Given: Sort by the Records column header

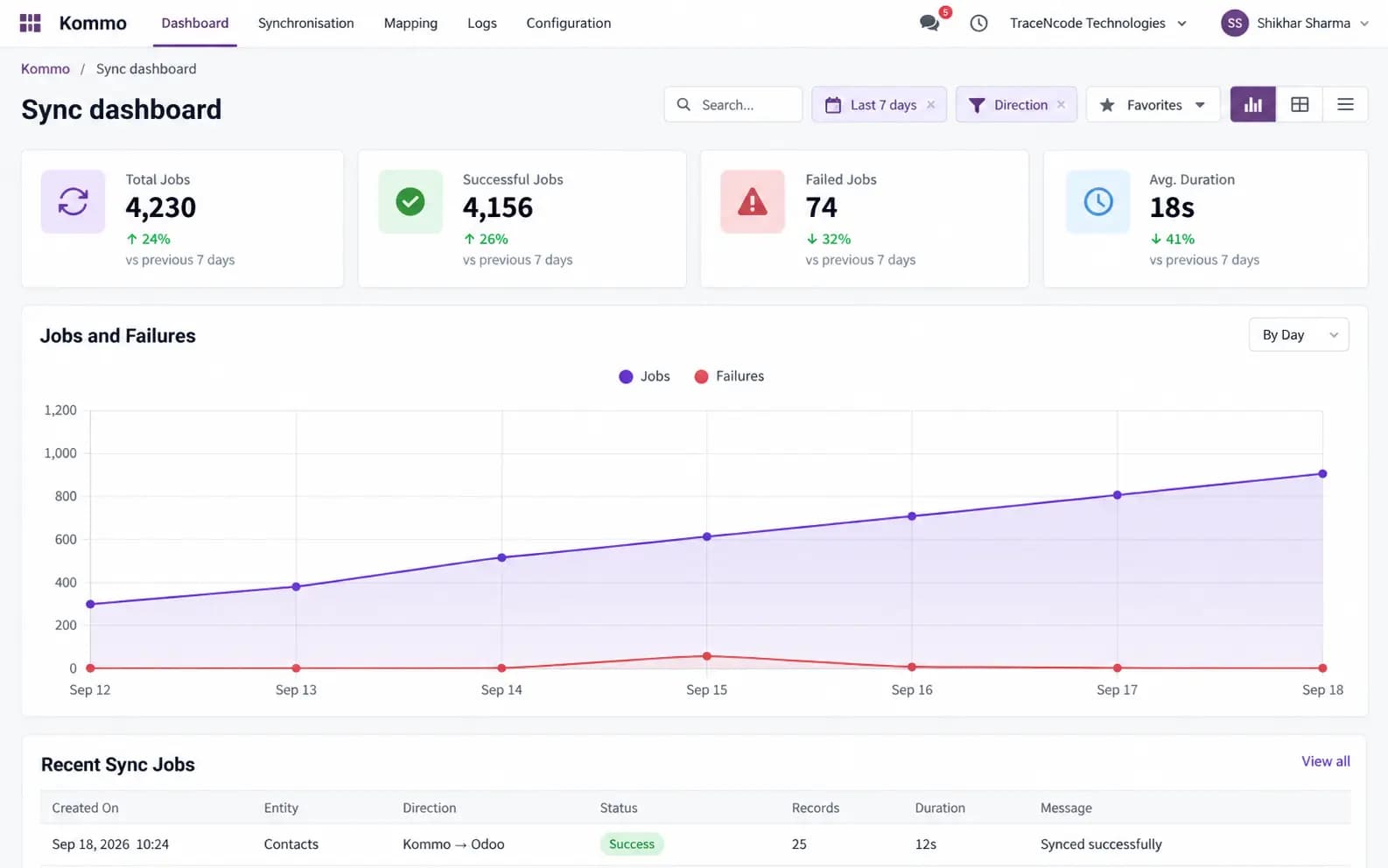Looking at the screenshot, I should click(816, 808).
